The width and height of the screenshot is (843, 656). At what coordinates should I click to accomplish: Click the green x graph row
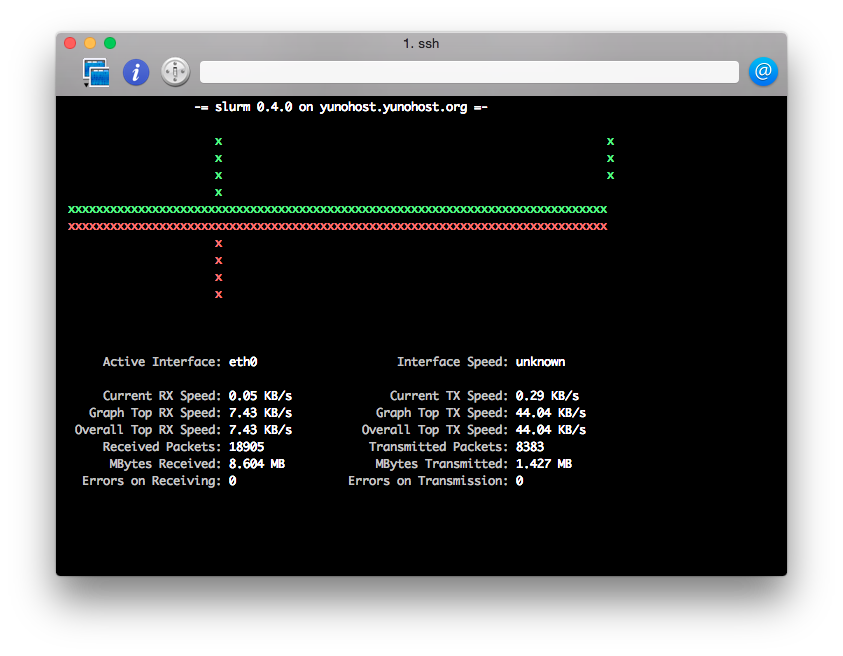coord(338,210)
